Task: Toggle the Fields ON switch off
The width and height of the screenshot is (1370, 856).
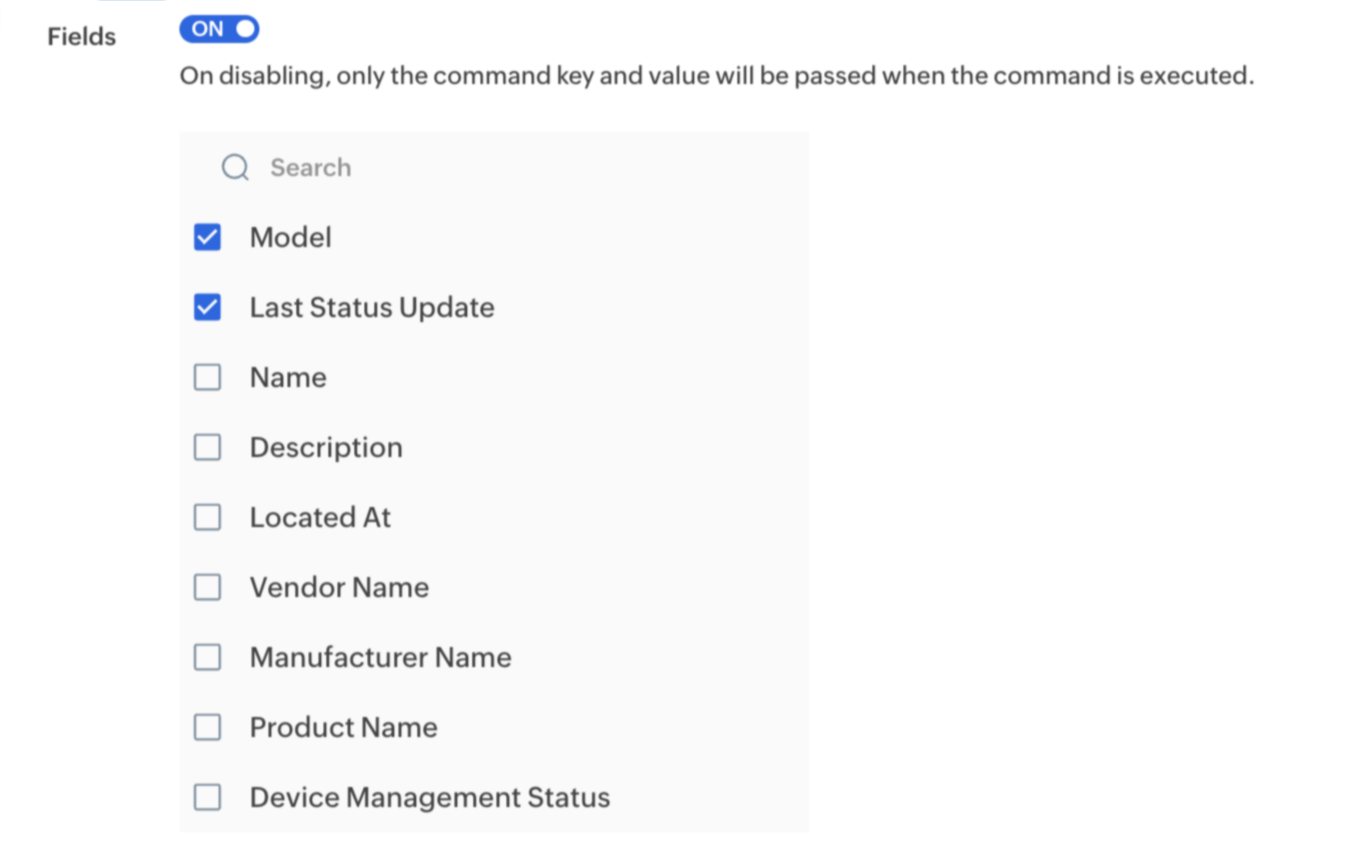Action: [x=219, y=30]
